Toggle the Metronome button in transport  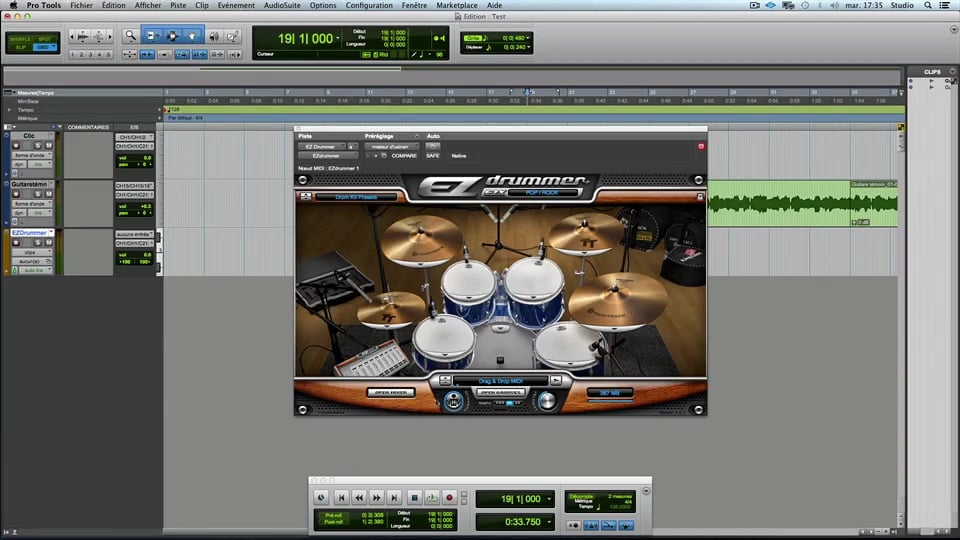[x=591, y=525]
